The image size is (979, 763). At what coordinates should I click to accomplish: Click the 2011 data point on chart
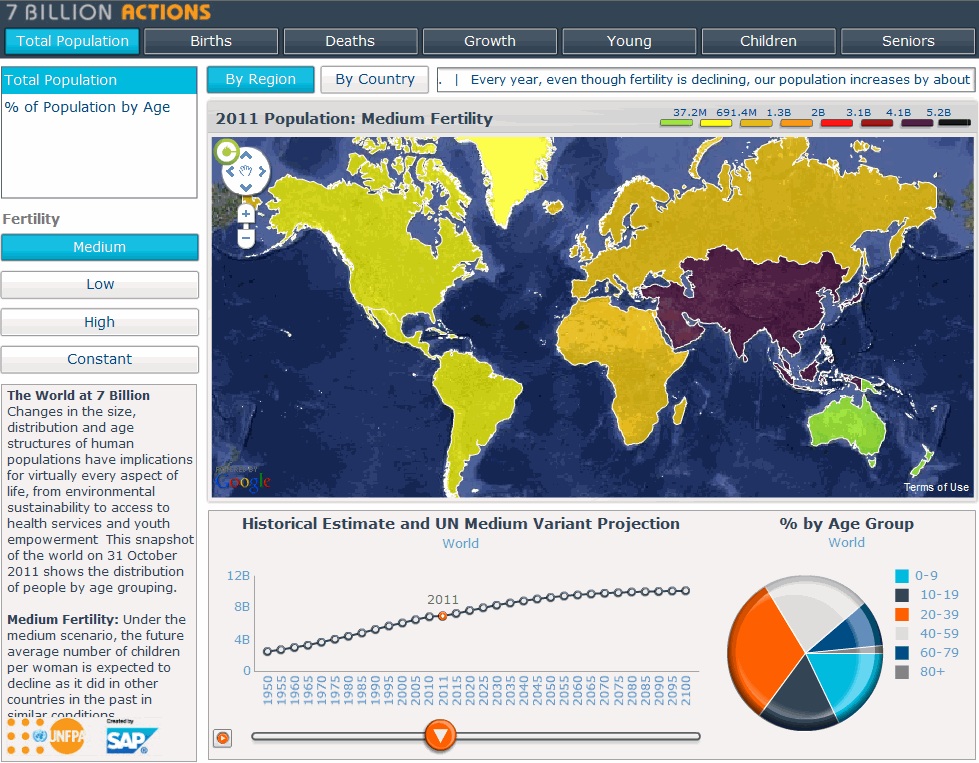point(442,616)
